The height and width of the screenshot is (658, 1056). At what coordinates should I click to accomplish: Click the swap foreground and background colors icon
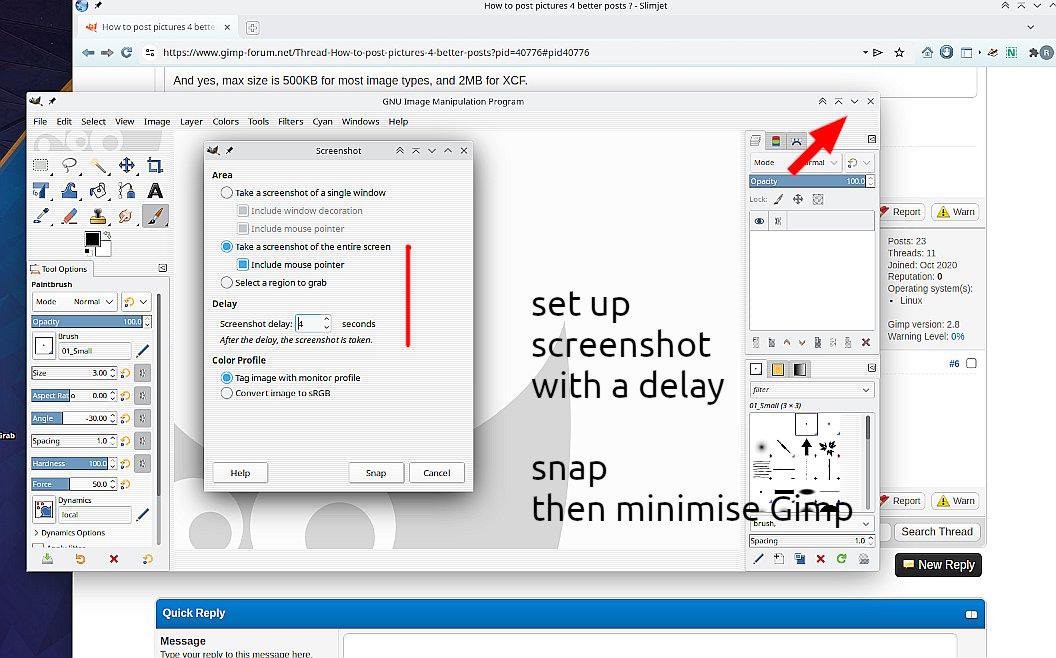coord(106,235)
